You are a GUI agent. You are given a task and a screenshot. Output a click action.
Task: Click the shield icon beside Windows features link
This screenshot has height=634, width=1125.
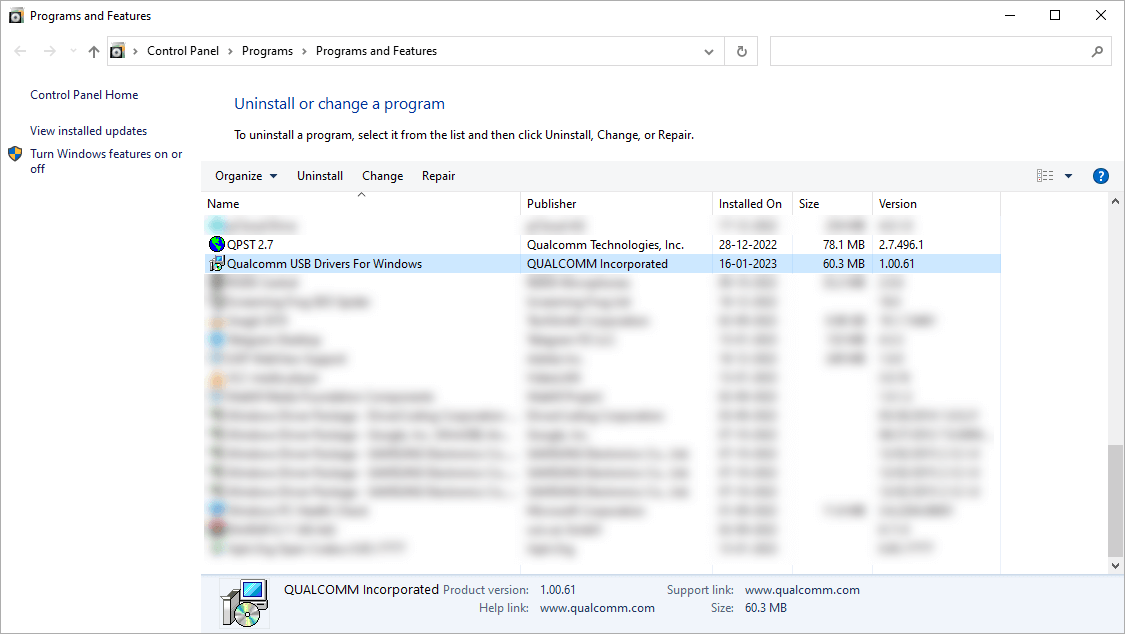(x=14, y=154)
